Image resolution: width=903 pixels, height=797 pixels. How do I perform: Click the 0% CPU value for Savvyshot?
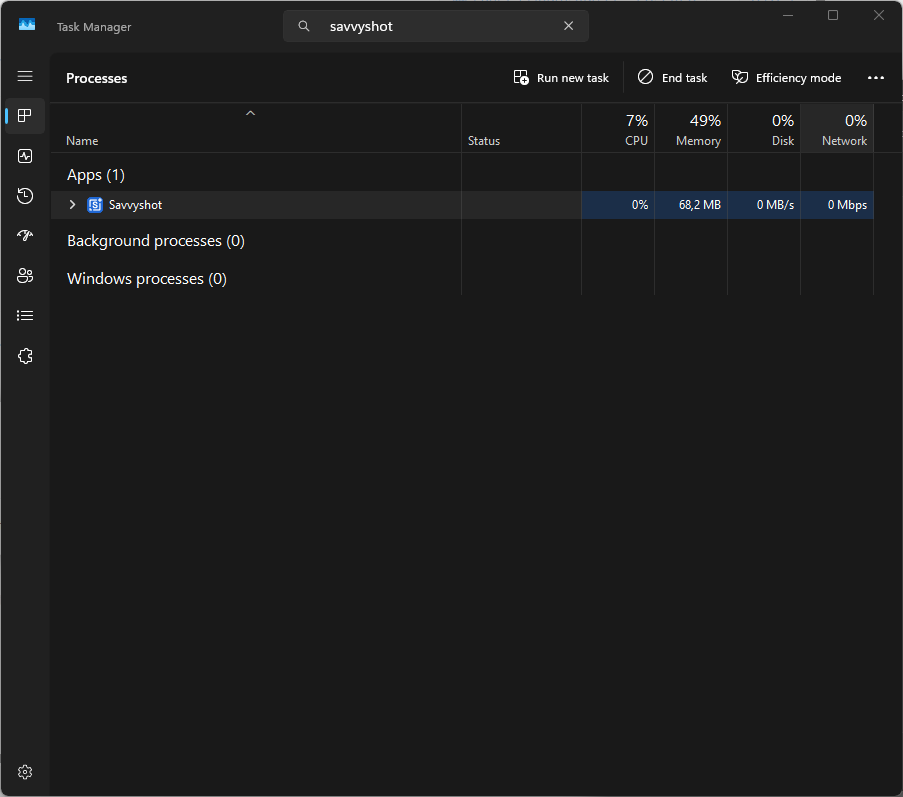pos(640,205)
